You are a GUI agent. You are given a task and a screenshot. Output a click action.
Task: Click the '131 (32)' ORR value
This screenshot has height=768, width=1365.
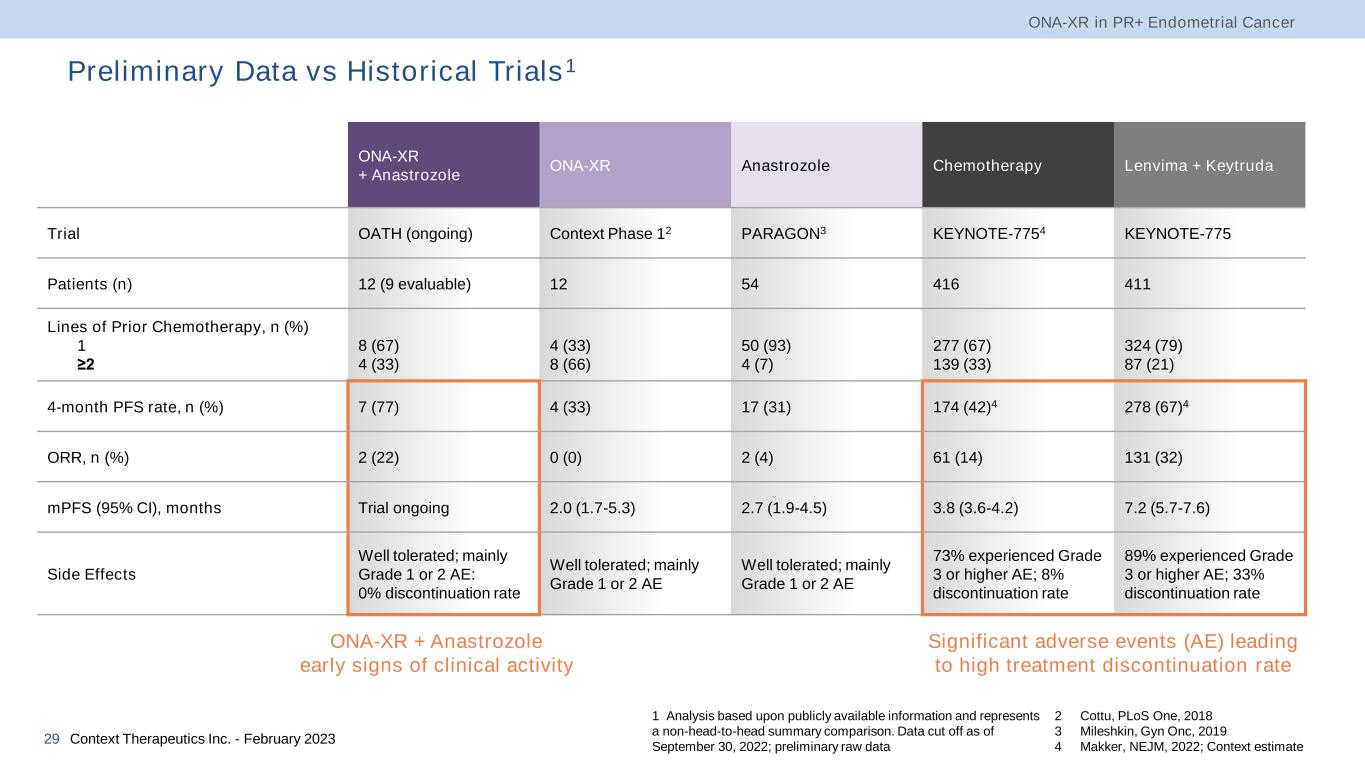pyautogui.click(x=1155, y=457)
